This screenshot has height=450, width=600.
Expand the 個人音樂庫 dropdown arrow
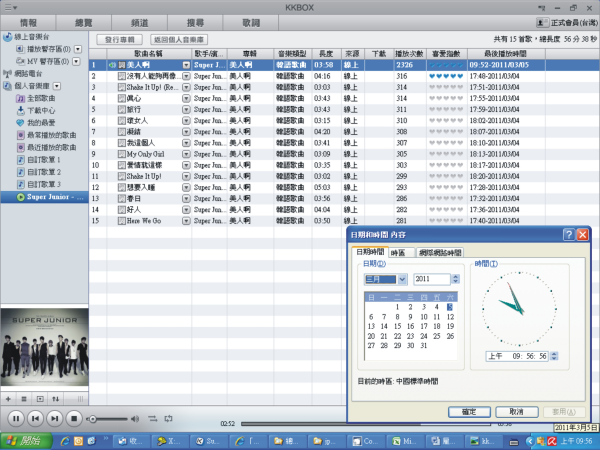click(58, 86)
